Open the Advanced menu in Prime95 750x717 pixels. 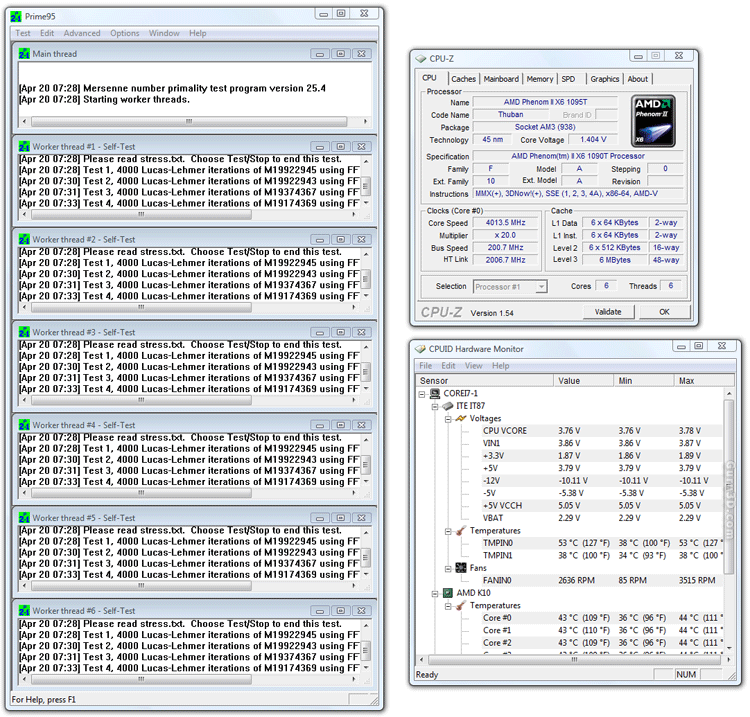click(82, 33)
